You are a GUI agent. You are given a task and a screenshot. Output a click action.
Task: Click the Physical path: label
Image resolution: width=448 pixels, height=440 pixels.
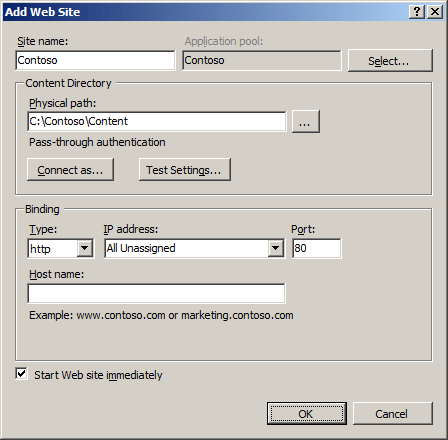tap(62, 103)
